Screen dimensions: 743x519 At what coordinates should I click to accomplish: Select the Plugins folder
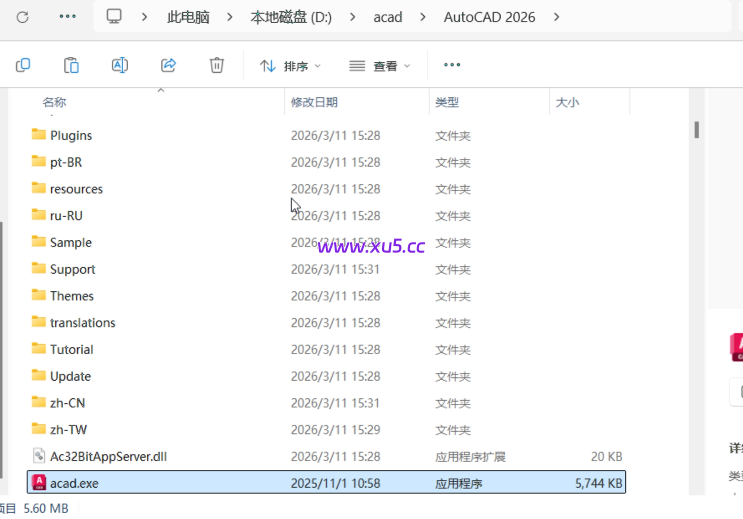(x=70, y=135)
